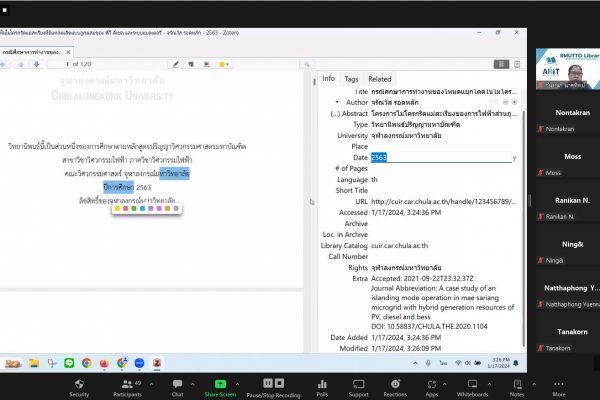Pick the green highlight color swatch
Image resolution: width=600 pixels, height=400 pixels.
coord(134,209)
